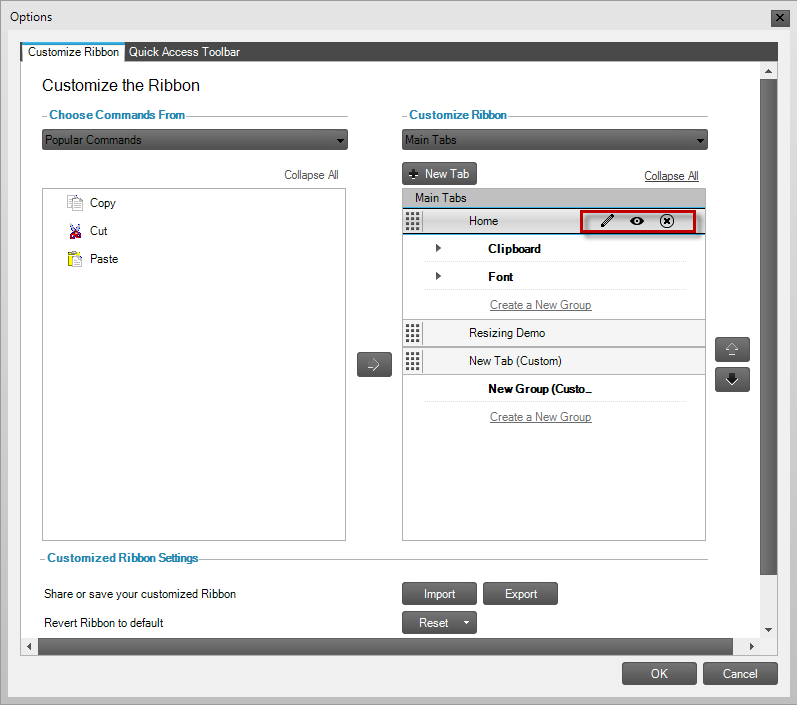Expand the Clipboard group

coord(438,248)
